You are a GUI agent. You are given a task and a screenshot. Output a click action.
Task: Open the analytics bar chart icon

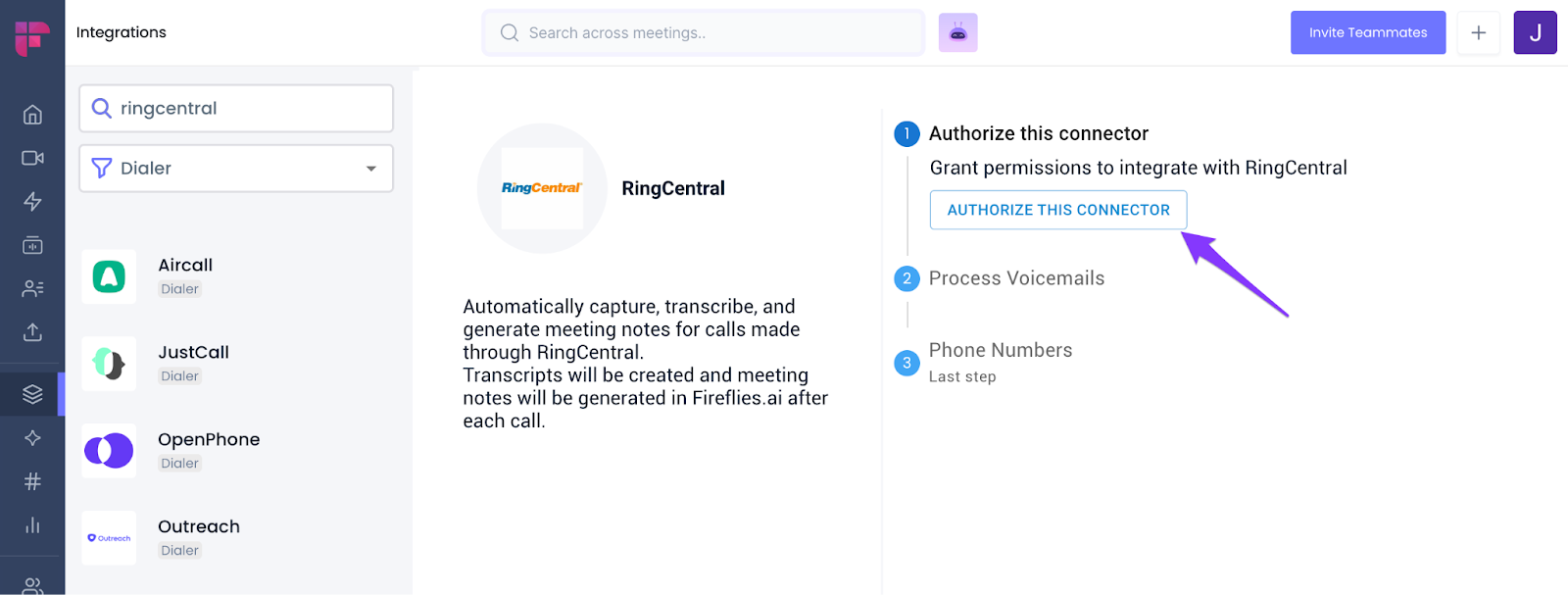[32, 525]
